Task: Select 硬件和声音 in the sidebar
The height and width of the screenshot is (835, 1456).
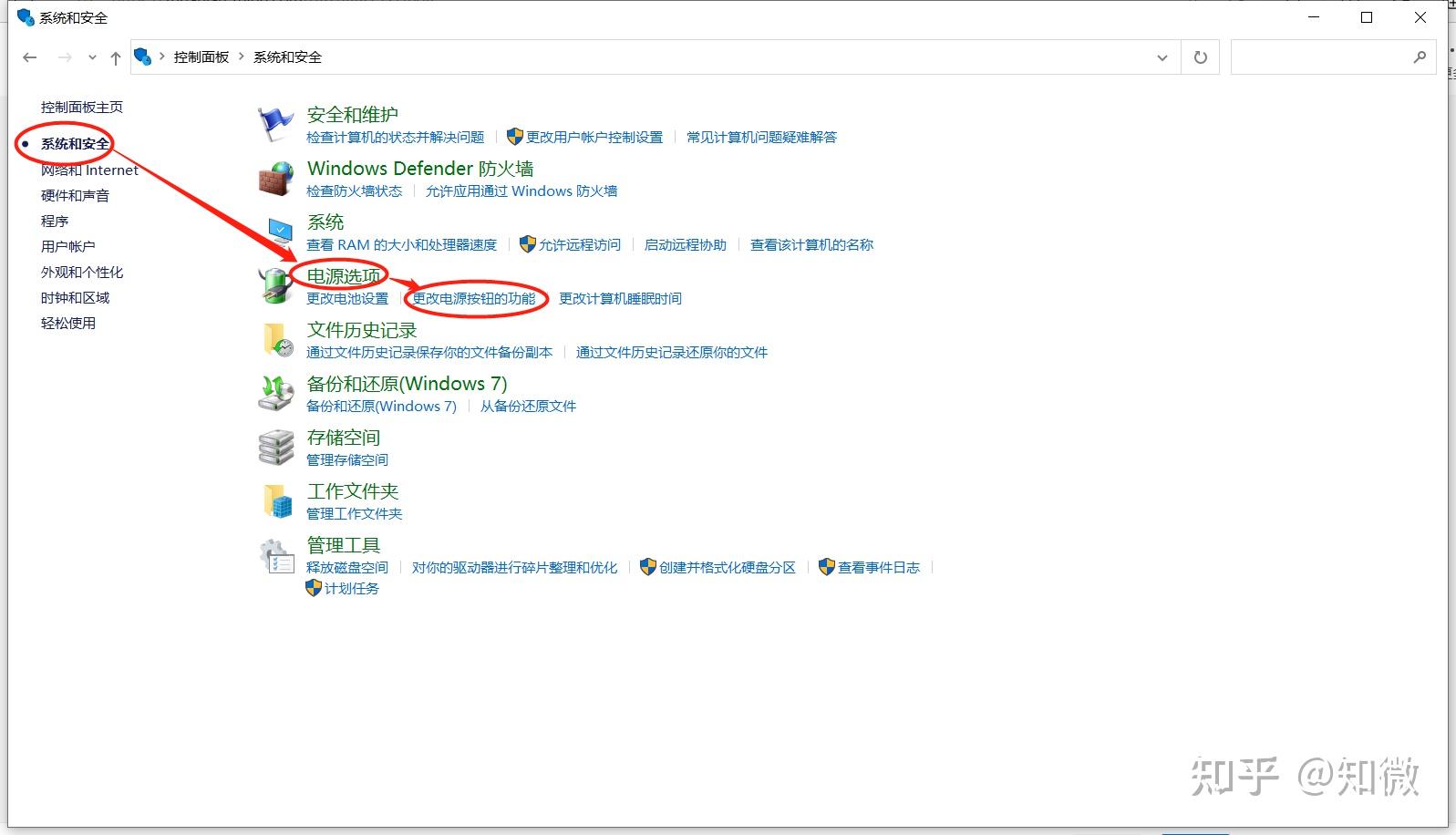Action: click(75, 195)
